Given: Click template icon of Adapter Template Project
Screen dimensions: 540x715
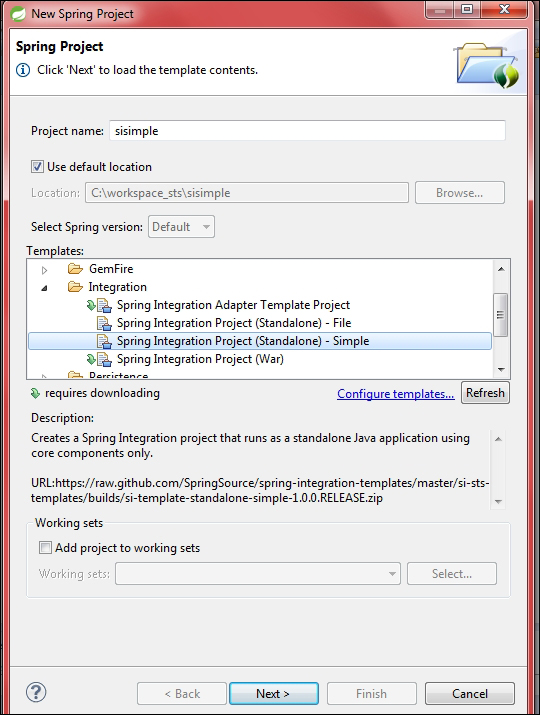Looking at the screenshot, I should [x=104, y=305].
